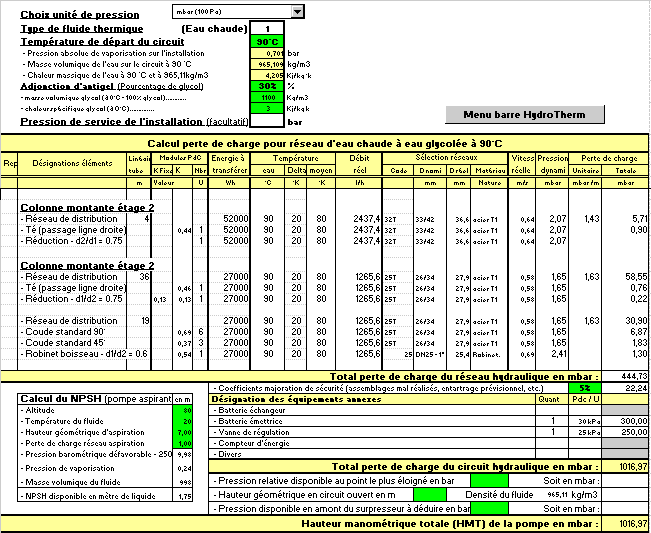Screen dimensions: 651x533
Task: Select the HMT total value 1016,97 cell
Action: 625,523
